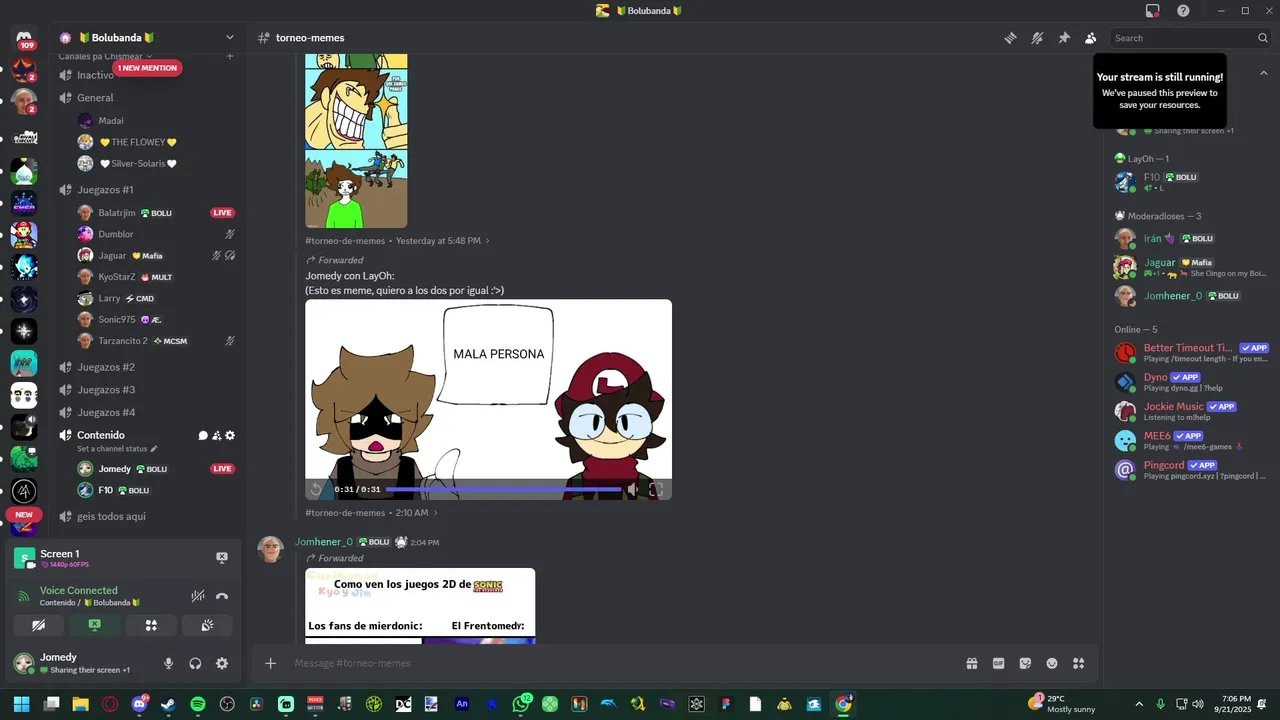Viewport: 1280px width, 720px height.
Task: Open the comic strip image thumbnail
Action: (x=356, y=141)
